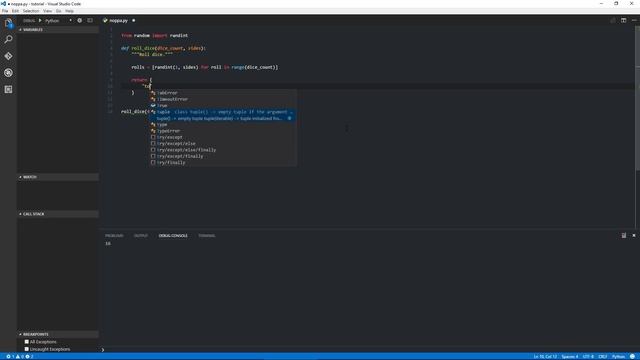Insert the try/finally snippet suggestion

pyautogui.click(x=222, y=162)
